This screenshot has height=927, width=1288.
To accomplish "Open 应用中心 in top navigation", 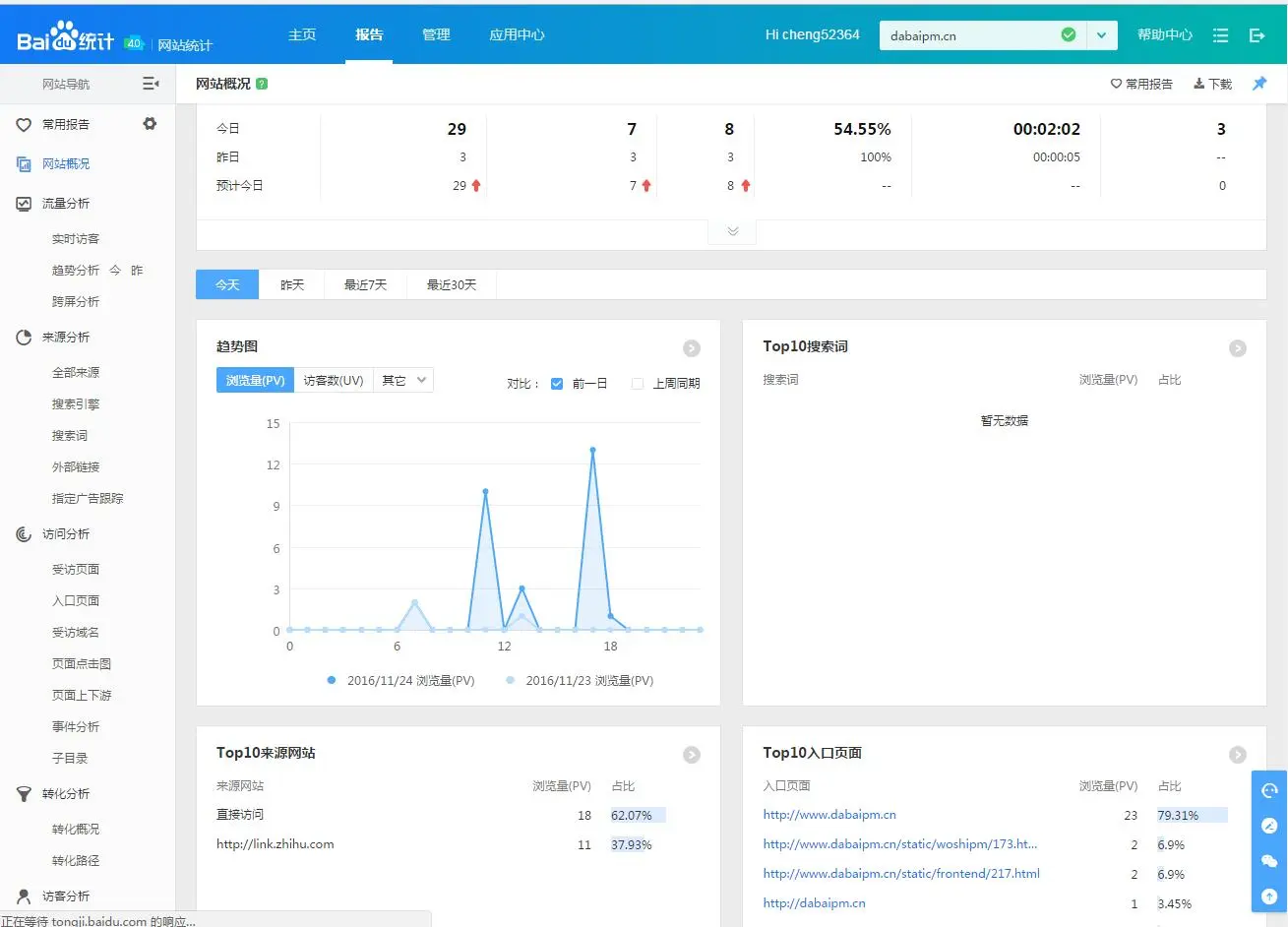I will click(x=517, y=34).
